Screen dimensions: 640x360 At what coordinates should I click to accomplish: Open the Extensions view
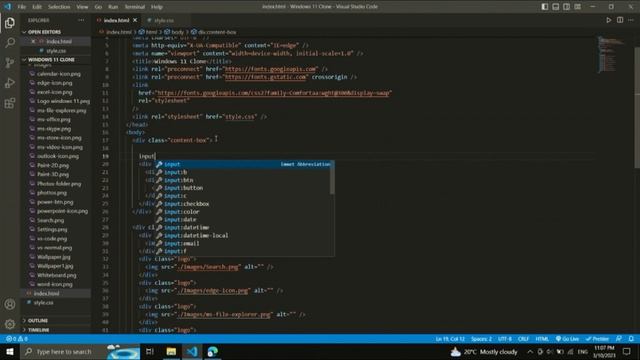point(10,103)
